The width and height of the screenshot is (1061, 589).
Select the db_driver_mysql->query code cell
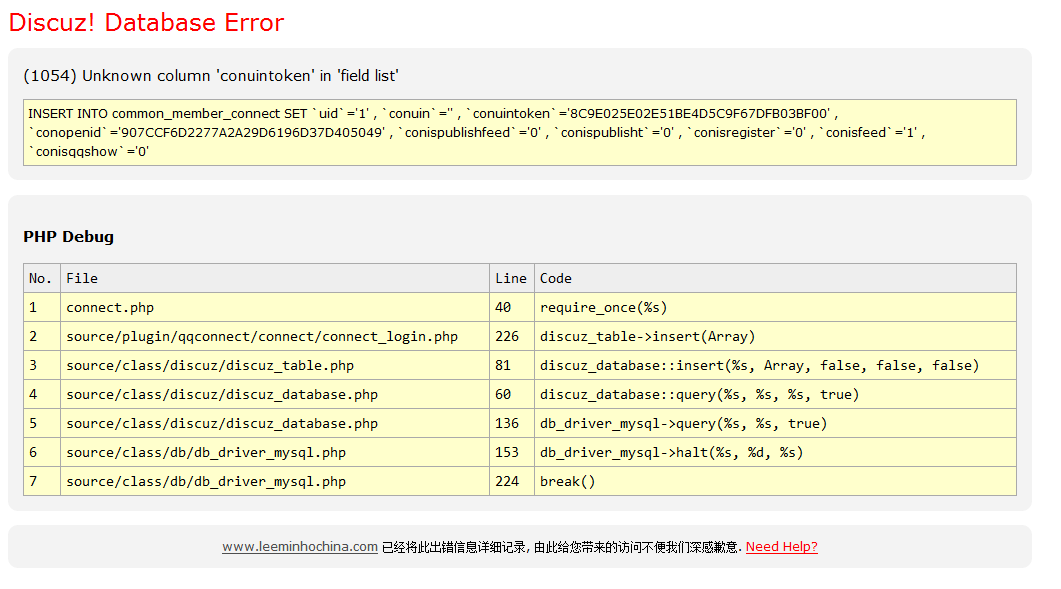click(775, 424)
